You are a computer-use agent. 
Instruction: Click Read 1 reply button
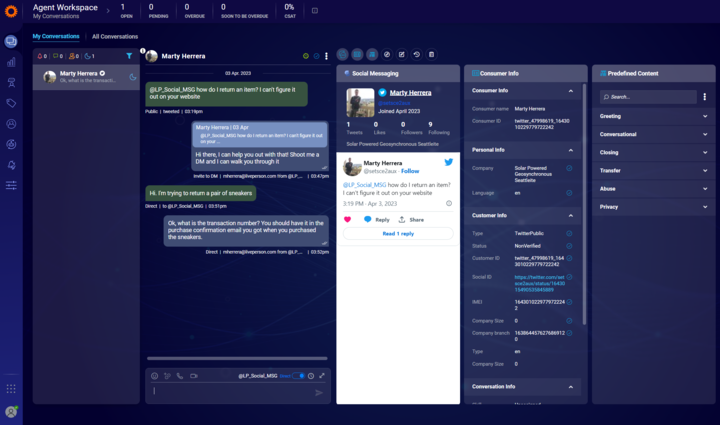coord(398,234)
